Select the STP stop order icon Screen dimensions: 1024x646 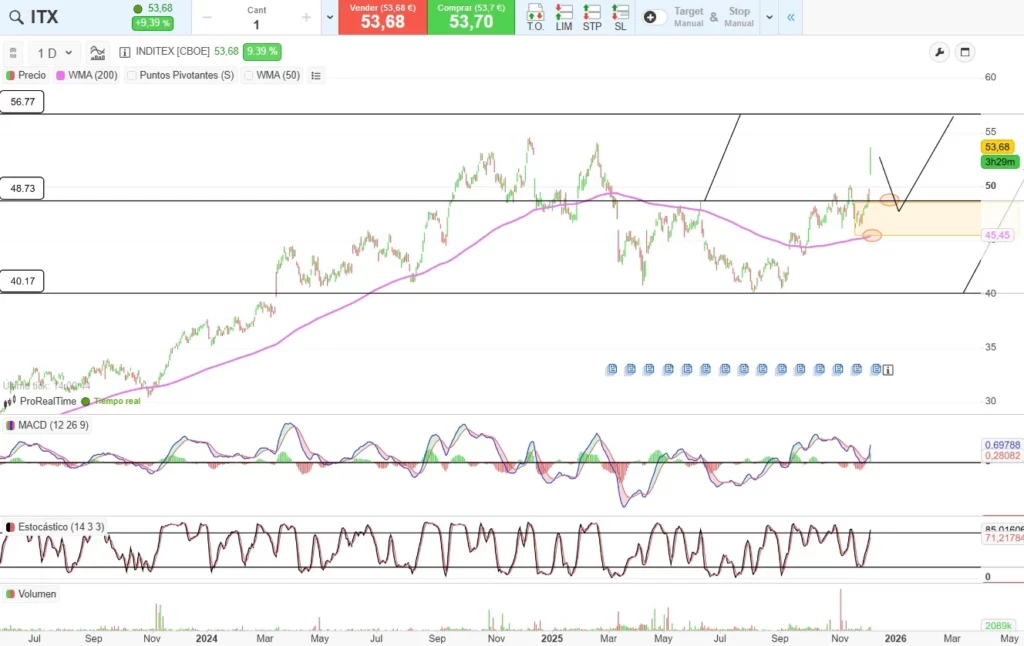tap(591, 17)
